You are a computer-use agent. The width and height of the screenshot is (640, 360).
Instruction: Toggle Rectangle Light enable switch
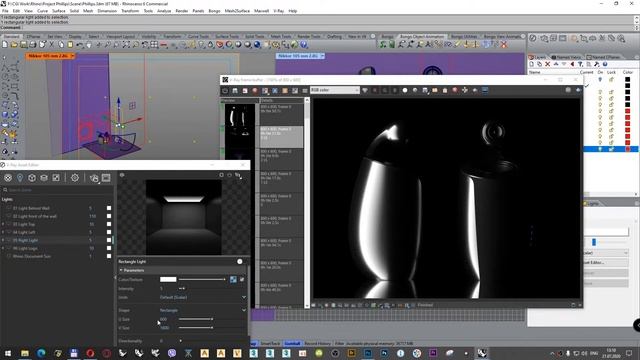[x=240, y=261]
